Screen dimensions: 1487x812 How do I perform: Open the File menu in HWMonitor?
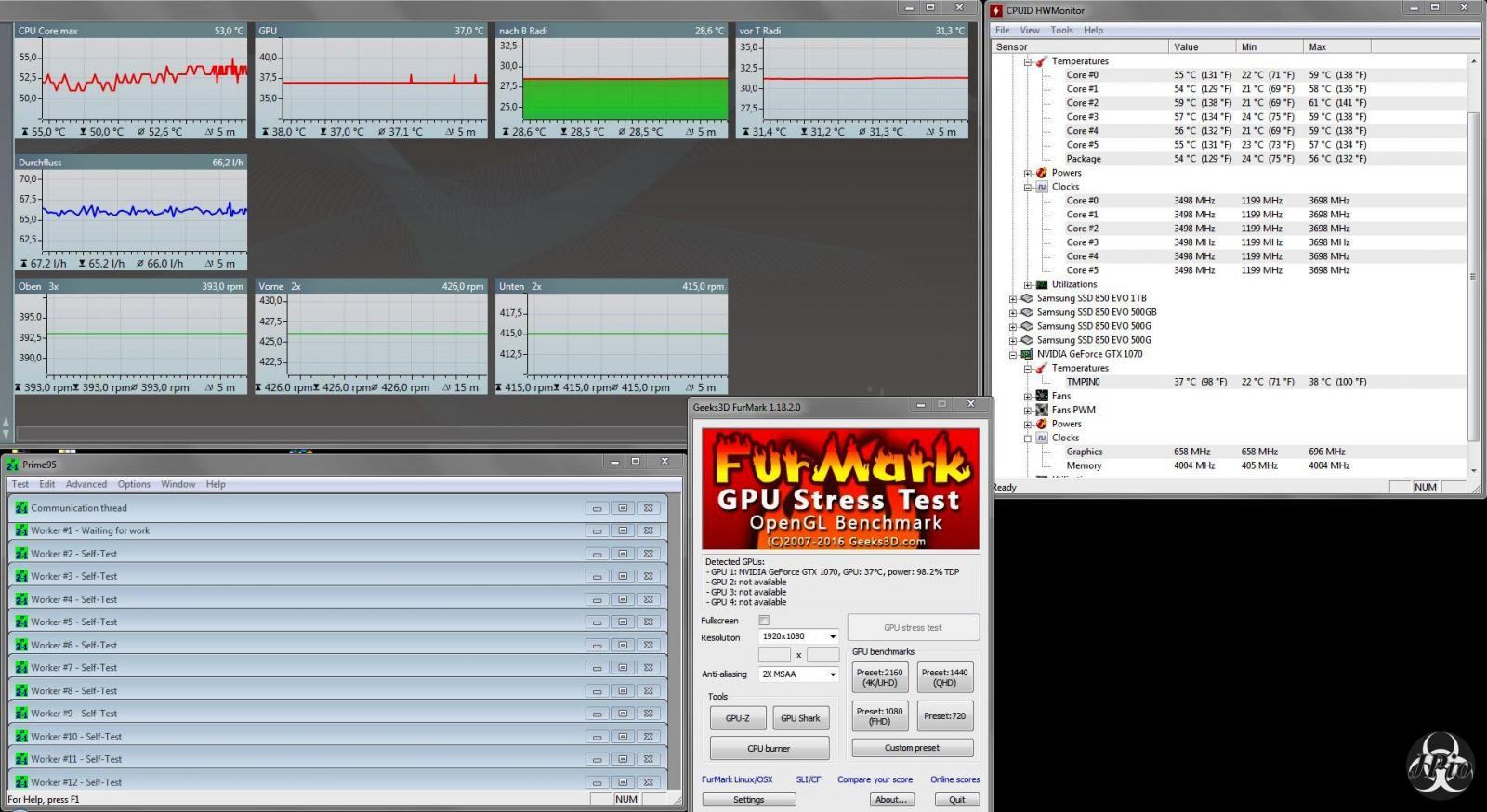pyautogui.click(x=1003, y=30)
